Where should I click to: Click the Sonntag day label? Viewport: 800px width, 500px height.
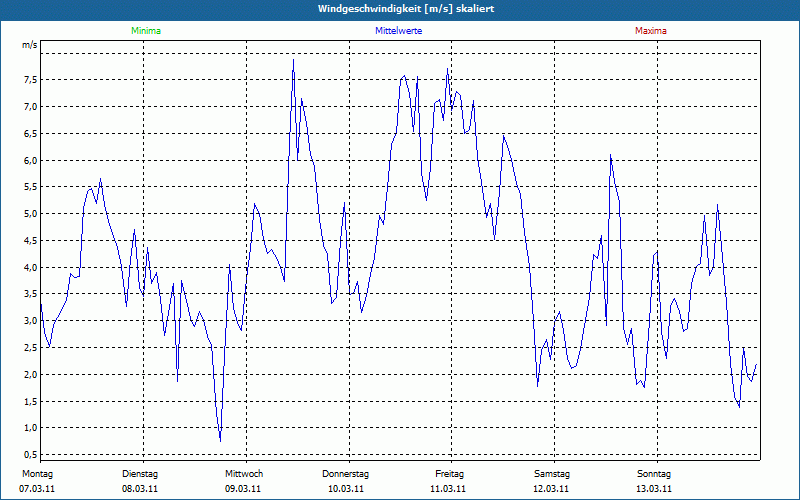point(654,474)
